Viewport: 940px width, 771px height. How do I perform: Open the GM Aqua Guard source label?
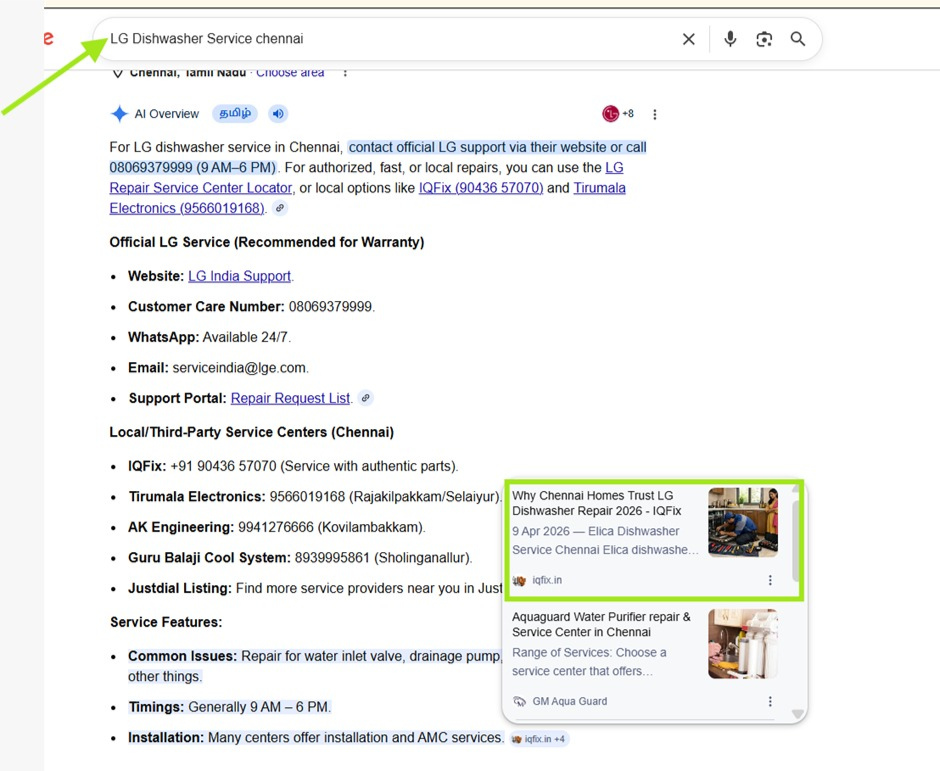click(561, 701)
